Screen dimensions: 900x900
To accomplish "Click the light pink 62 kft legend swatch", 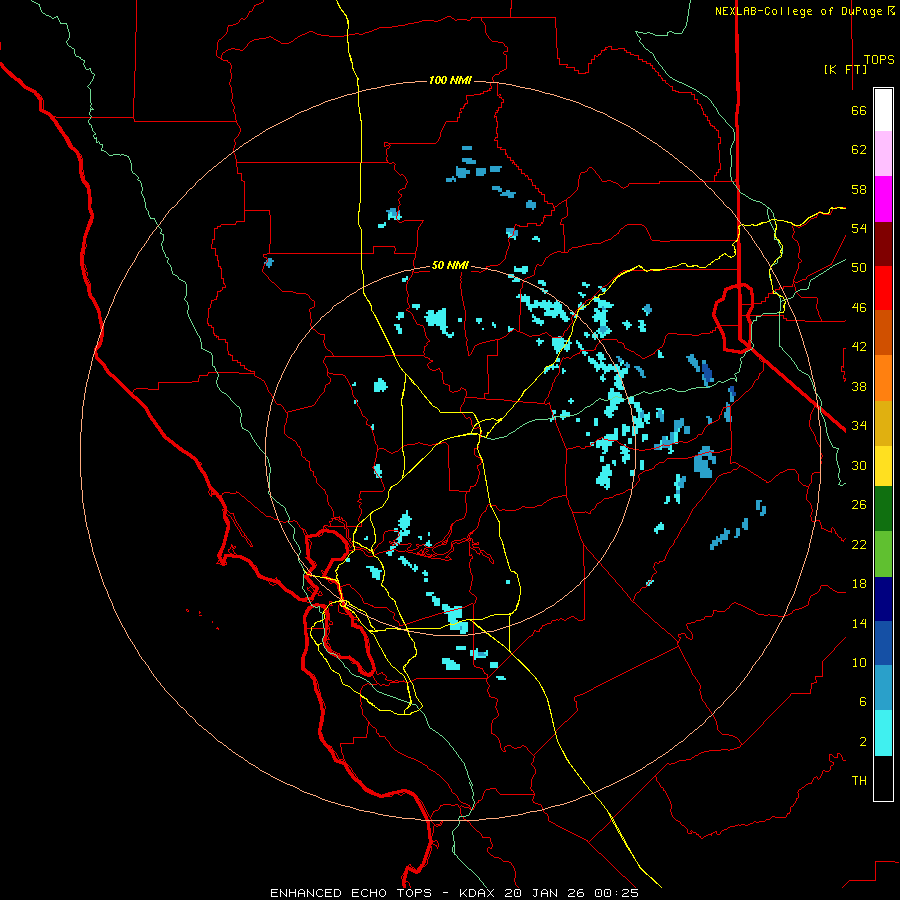I will 883,153.
